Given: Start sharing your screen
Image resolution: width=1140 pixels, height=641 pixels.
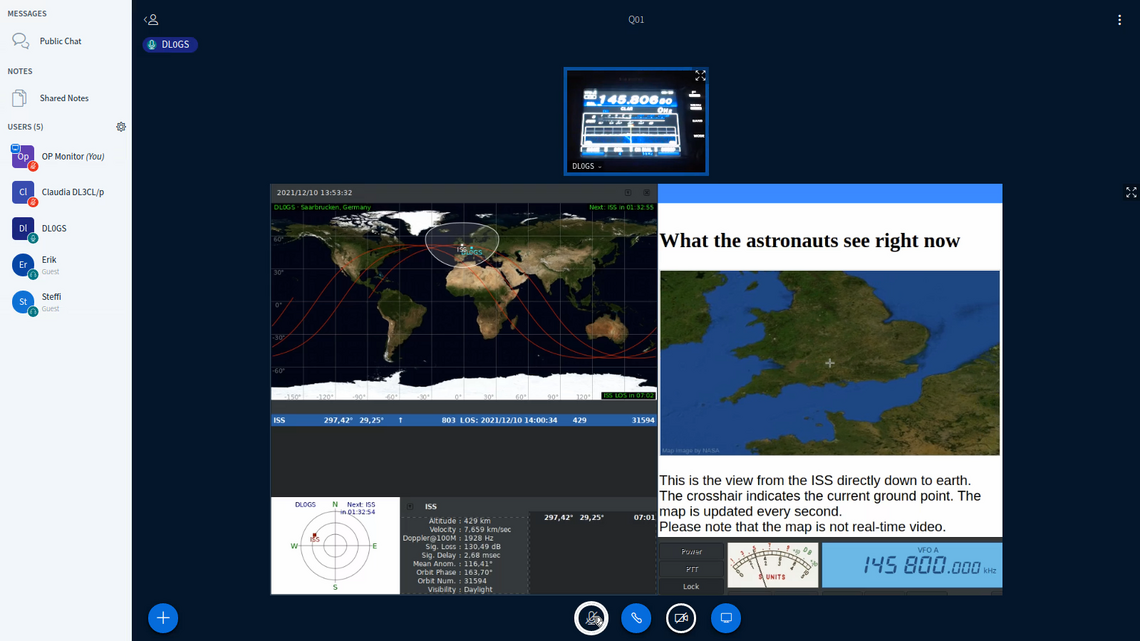Looking at the screenshot, I should tap(726, 618).
